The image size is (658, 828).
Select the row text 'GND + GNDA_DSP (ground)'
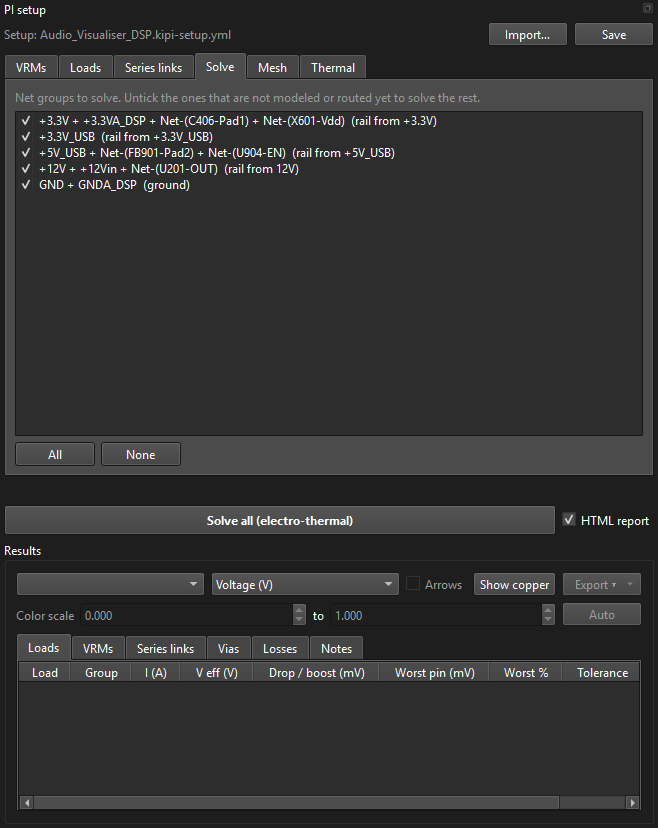(x=114, y=185)
